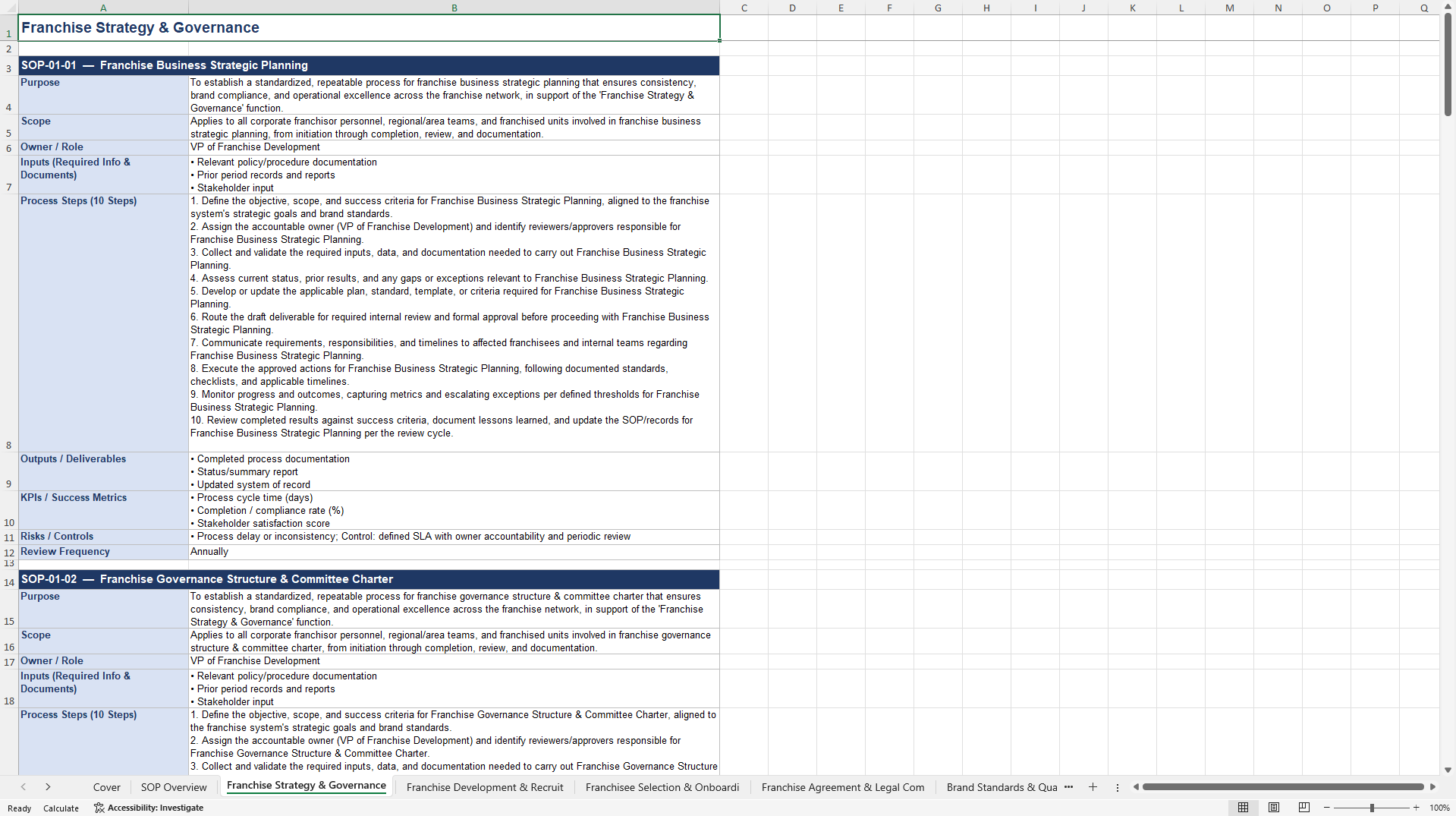Select Scope label in row 5

pos(103,127)
